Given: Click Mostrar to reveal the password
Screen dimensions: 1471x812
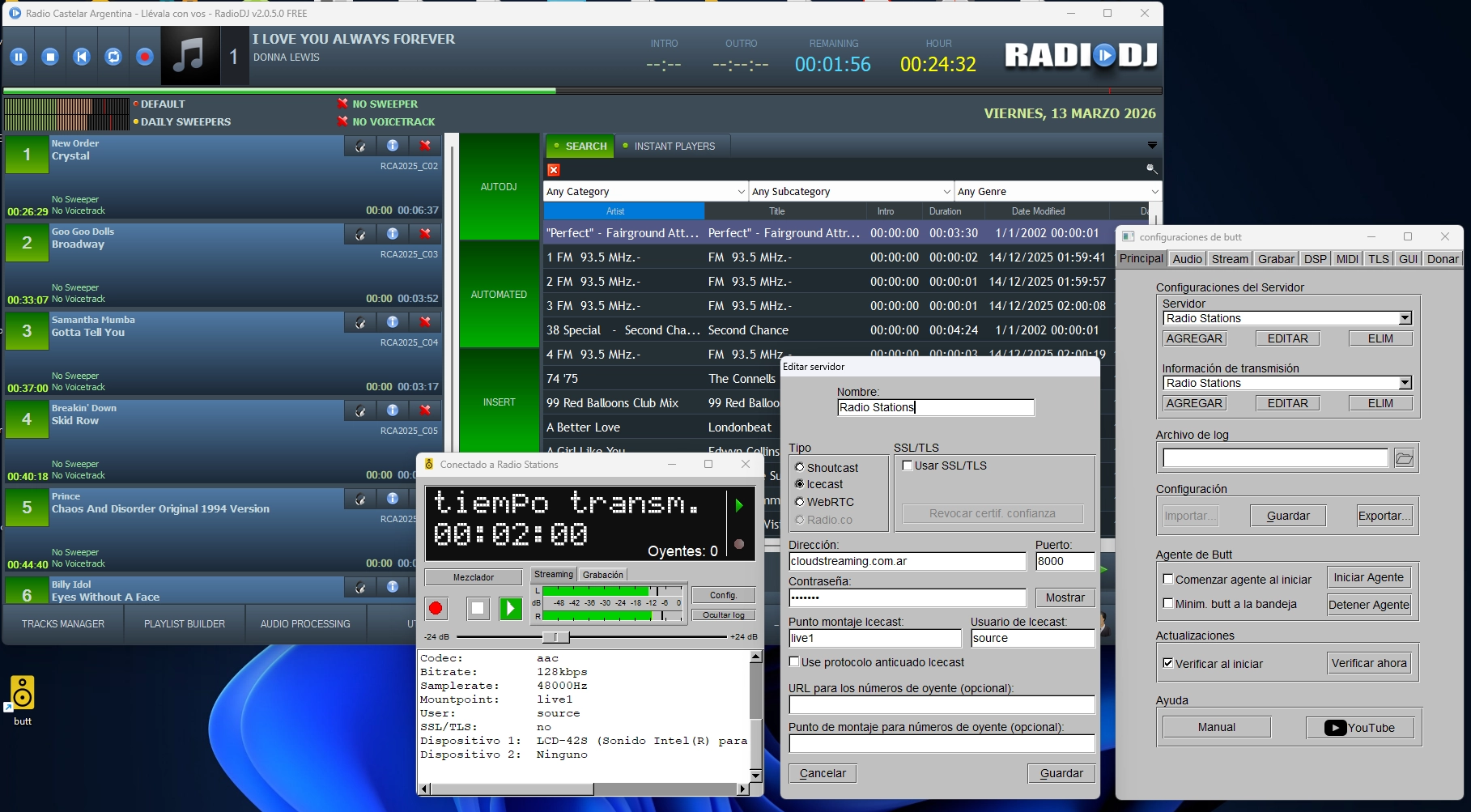Looking at the screenshot, I should [1065, 597].
